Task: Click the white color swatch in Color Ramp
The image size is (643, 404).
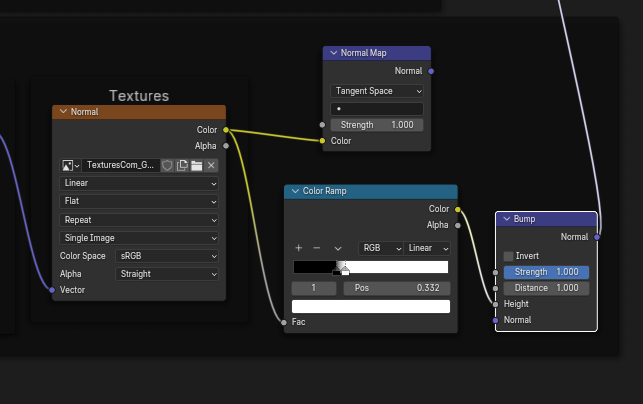Action: tap(370, 307)
